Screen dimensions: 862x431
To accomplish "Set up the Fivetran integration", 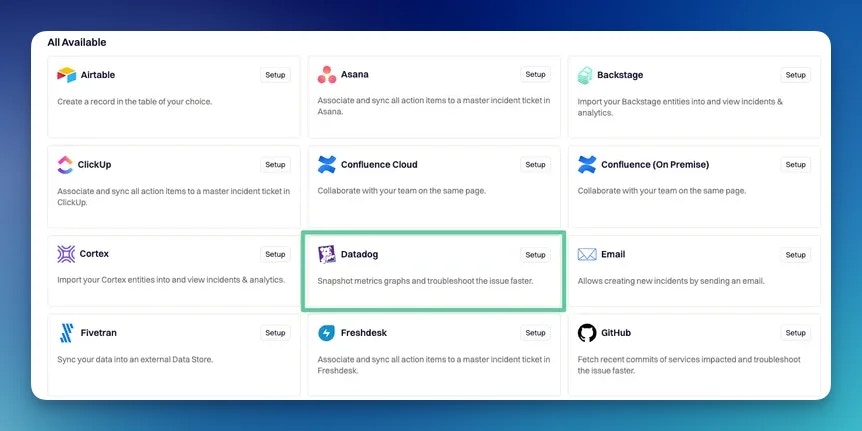I will (275, 333).
